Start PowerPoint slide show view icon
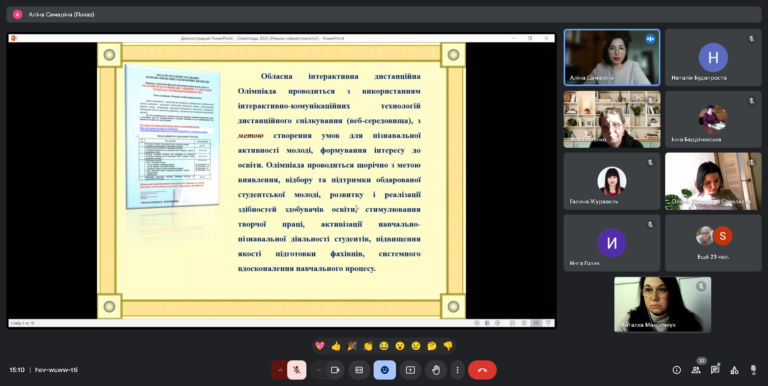 point(548,323)
